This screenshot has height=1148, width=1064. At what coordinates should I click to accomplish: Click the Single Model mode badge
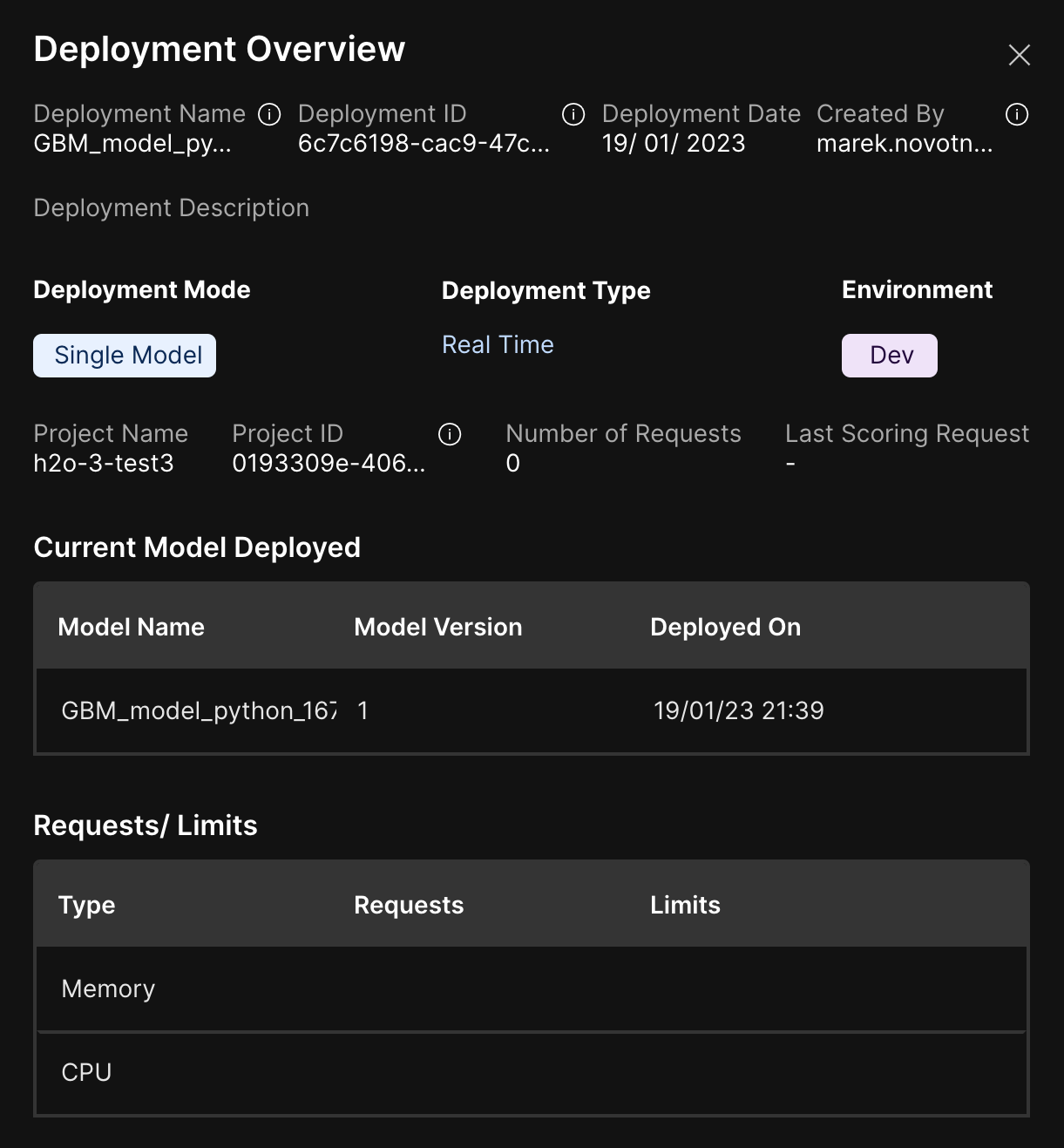[x=125, y=356]
